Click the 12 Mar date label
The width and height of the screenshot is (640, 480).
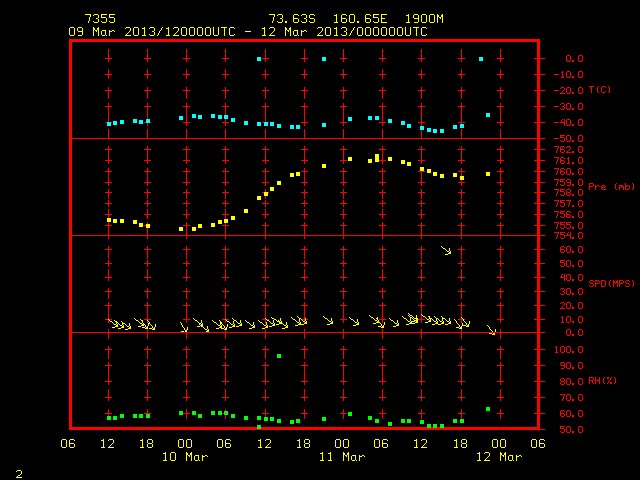(x=499, y=457)
